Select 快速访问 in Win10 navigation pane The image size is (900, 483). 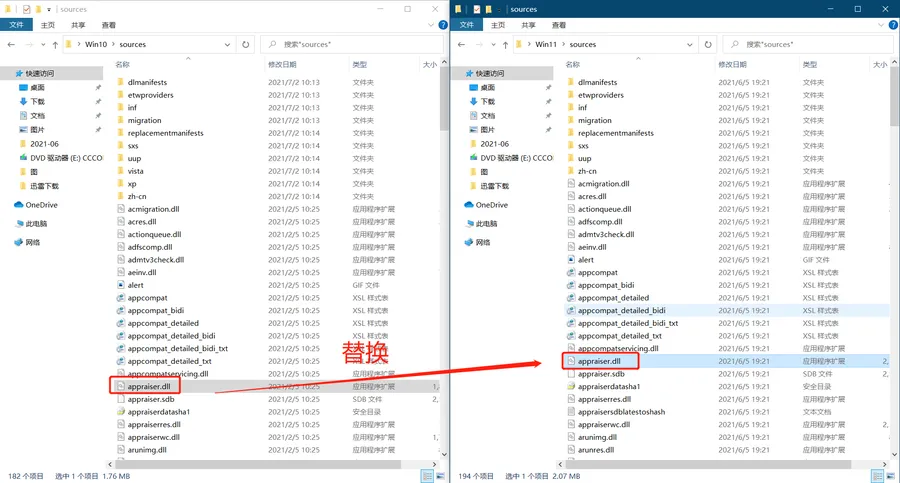pyautogui.click(x=40, y=74)
